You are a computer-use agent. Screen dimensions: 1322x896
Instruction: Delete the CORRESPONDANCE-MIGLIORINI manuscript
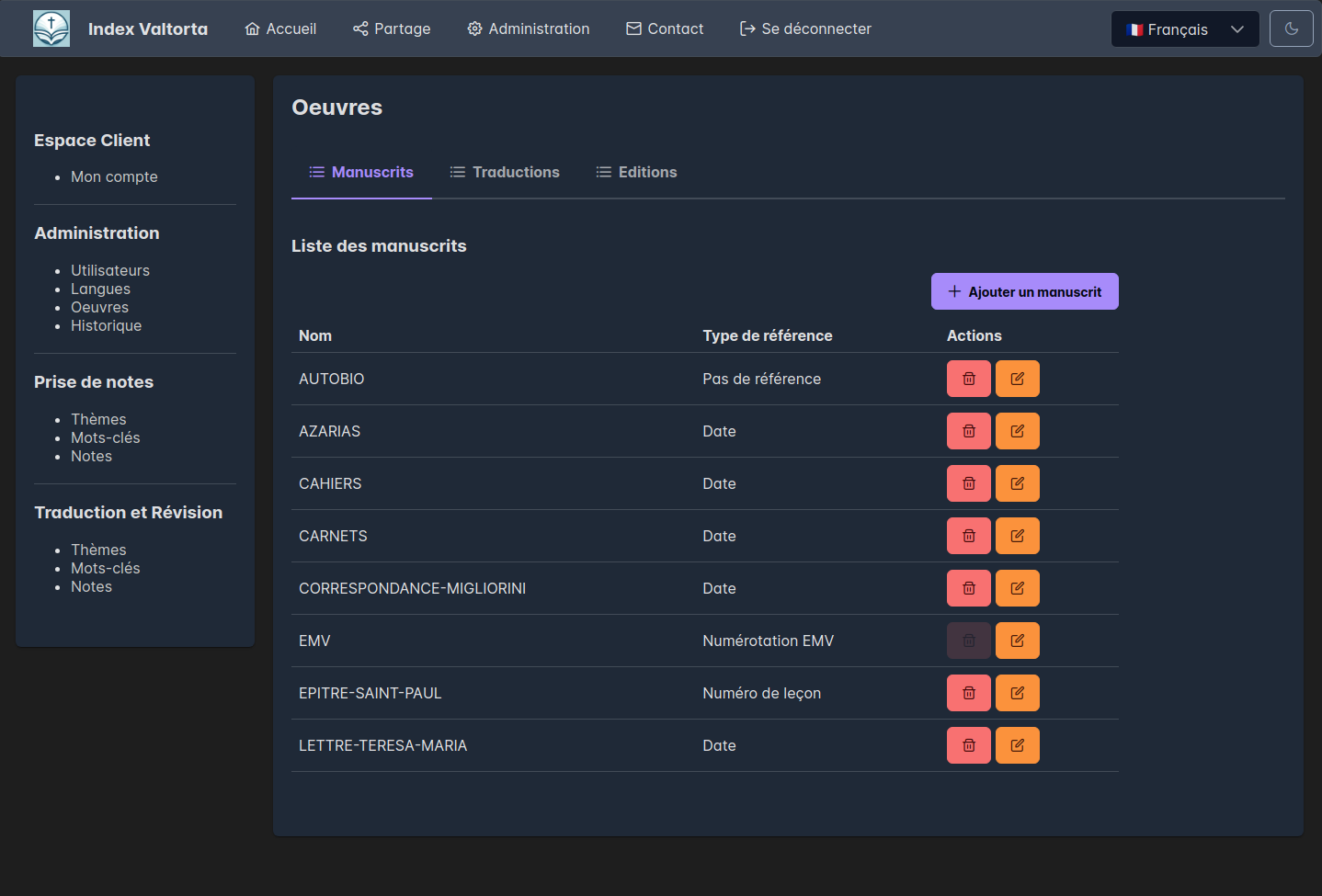pos(968,588)
